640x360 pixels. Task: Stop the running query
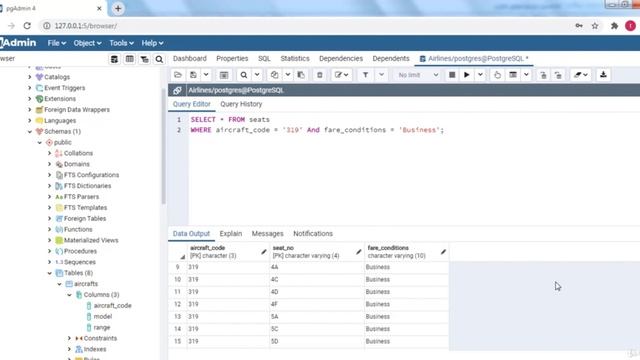click(452, 75)
